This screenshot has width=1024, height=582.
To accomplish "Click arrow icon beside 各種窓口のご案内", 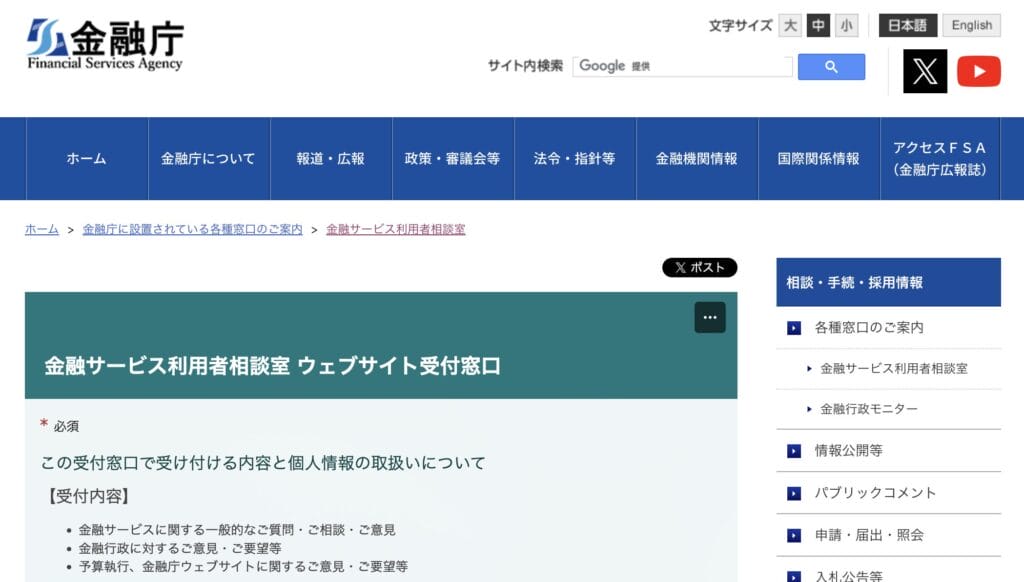I will [x=794, y=328].
